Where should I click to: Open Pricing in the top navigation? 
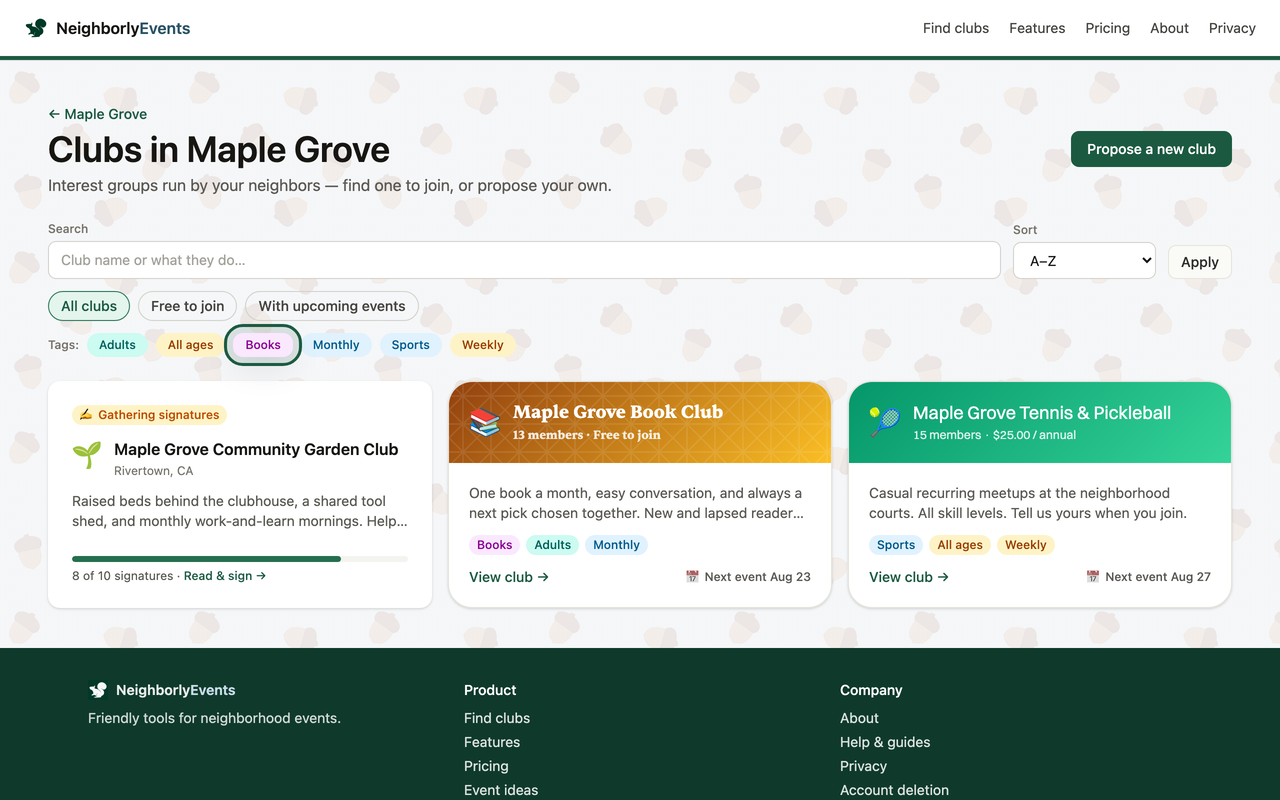tap(1108, 28)
